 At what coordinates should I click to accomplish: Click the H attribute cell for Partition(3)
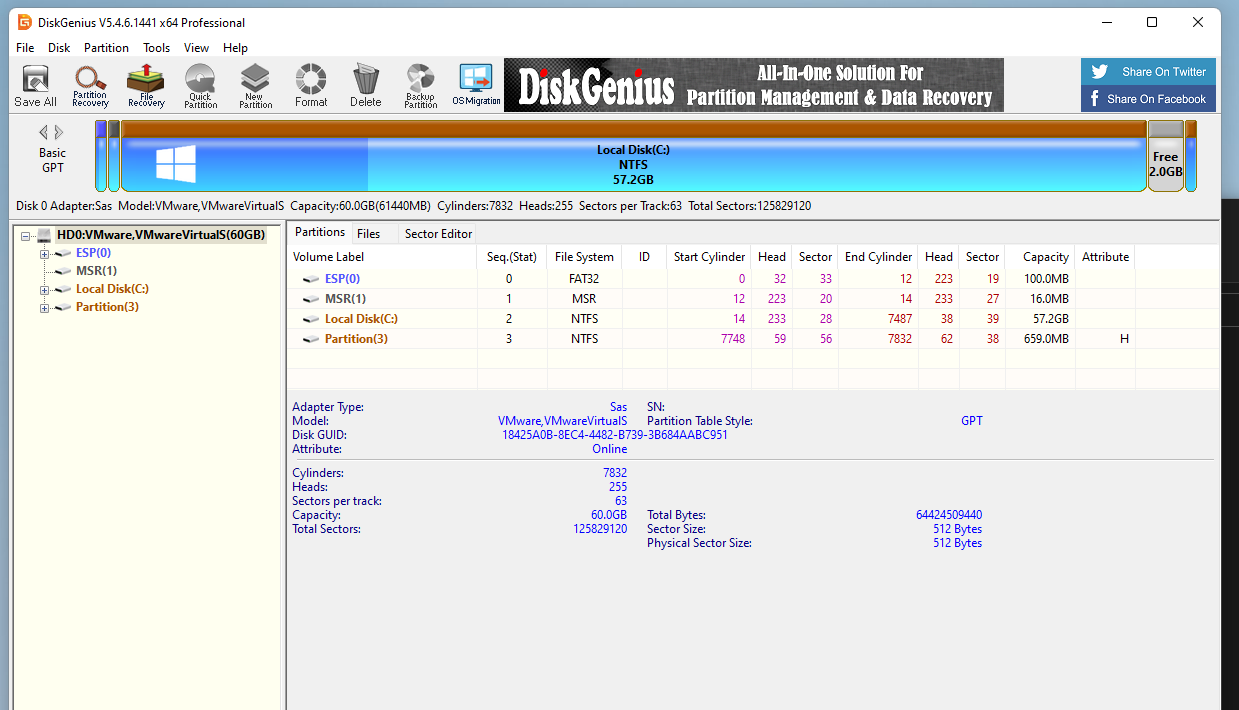(x=1105, y=339)
